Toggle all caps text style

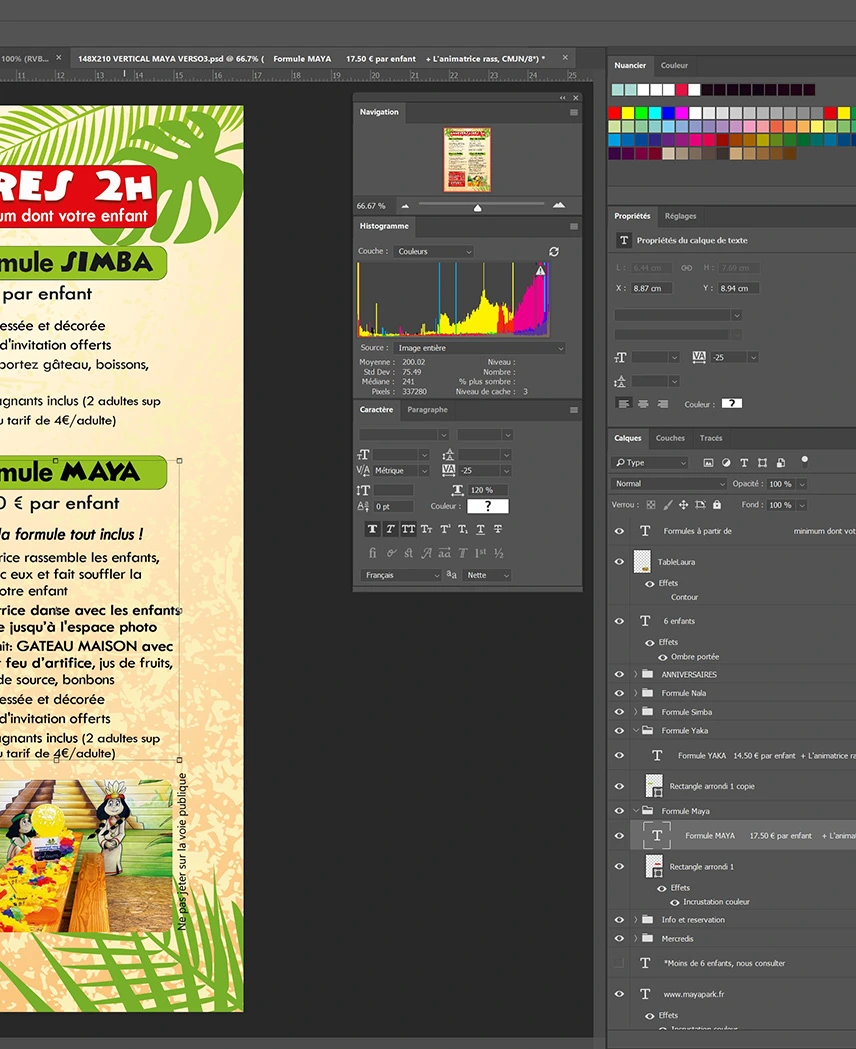(x=408, y=529)
